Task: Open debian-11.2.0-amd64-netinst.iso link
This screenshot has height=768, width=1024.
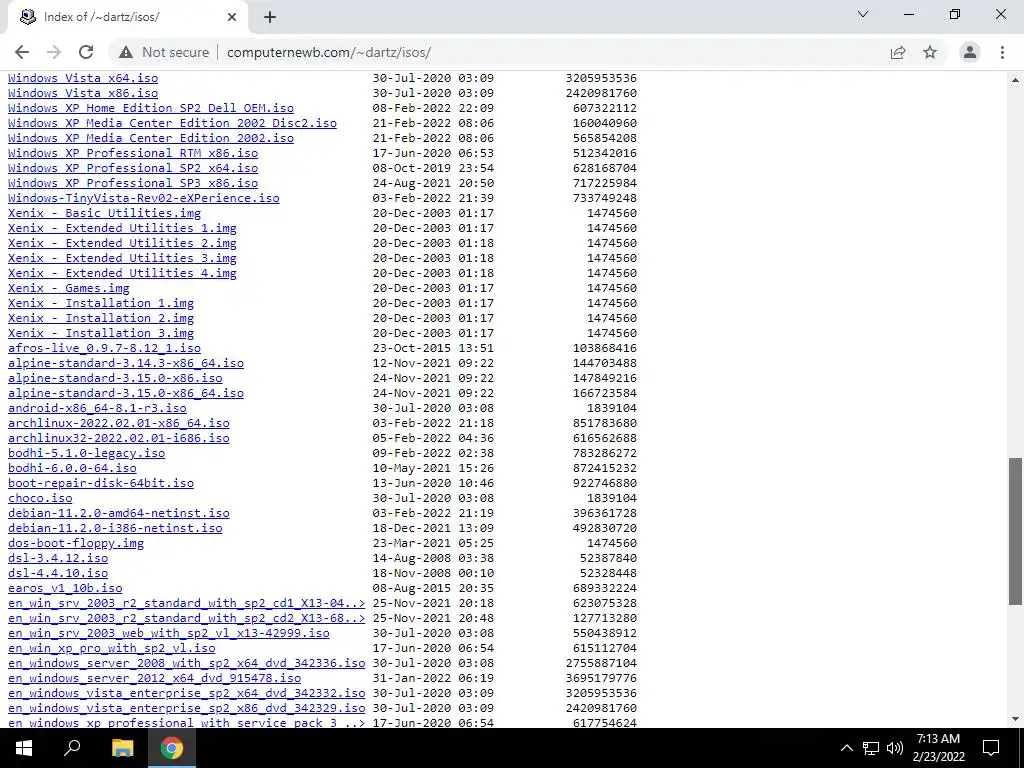Action: coord(119,513)
